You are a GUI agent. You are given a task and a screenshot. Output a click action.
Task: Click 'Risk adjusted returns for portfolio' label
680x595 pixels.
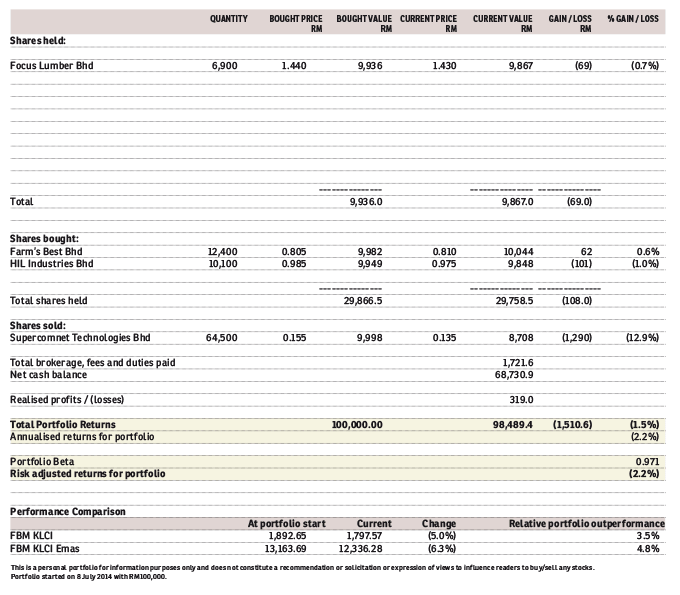pos(88,474)
